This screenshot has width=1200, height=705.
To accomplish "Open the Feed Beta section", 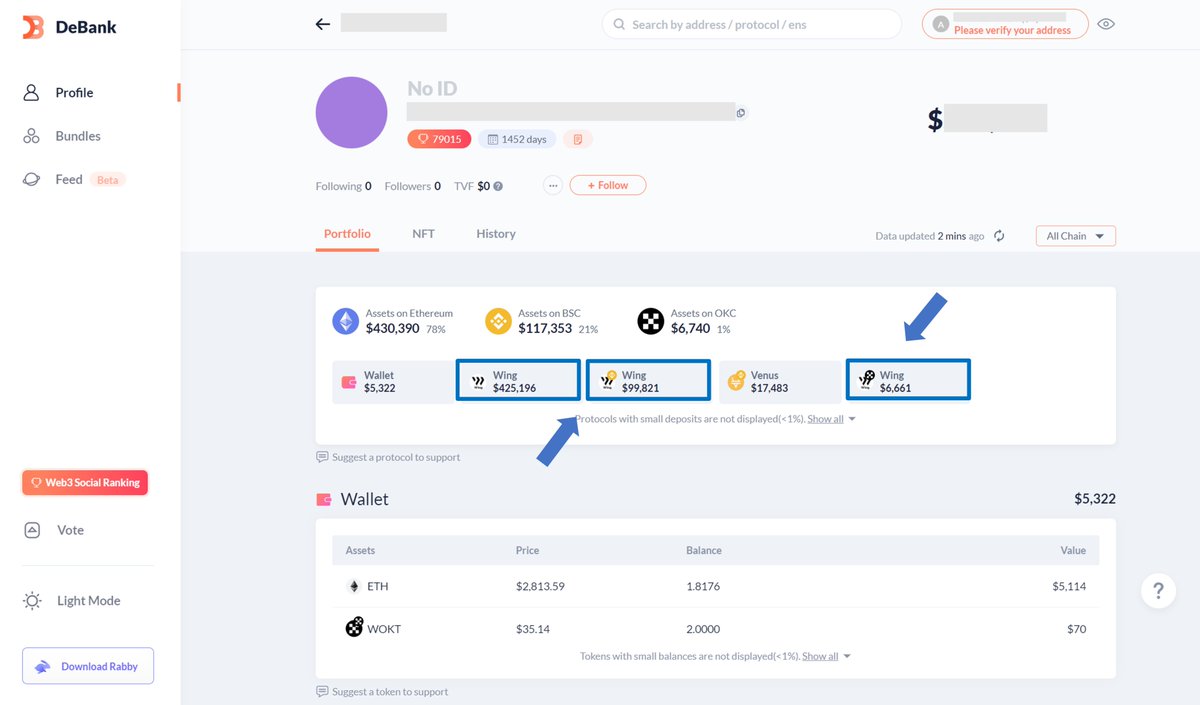I will pos(33,179).
